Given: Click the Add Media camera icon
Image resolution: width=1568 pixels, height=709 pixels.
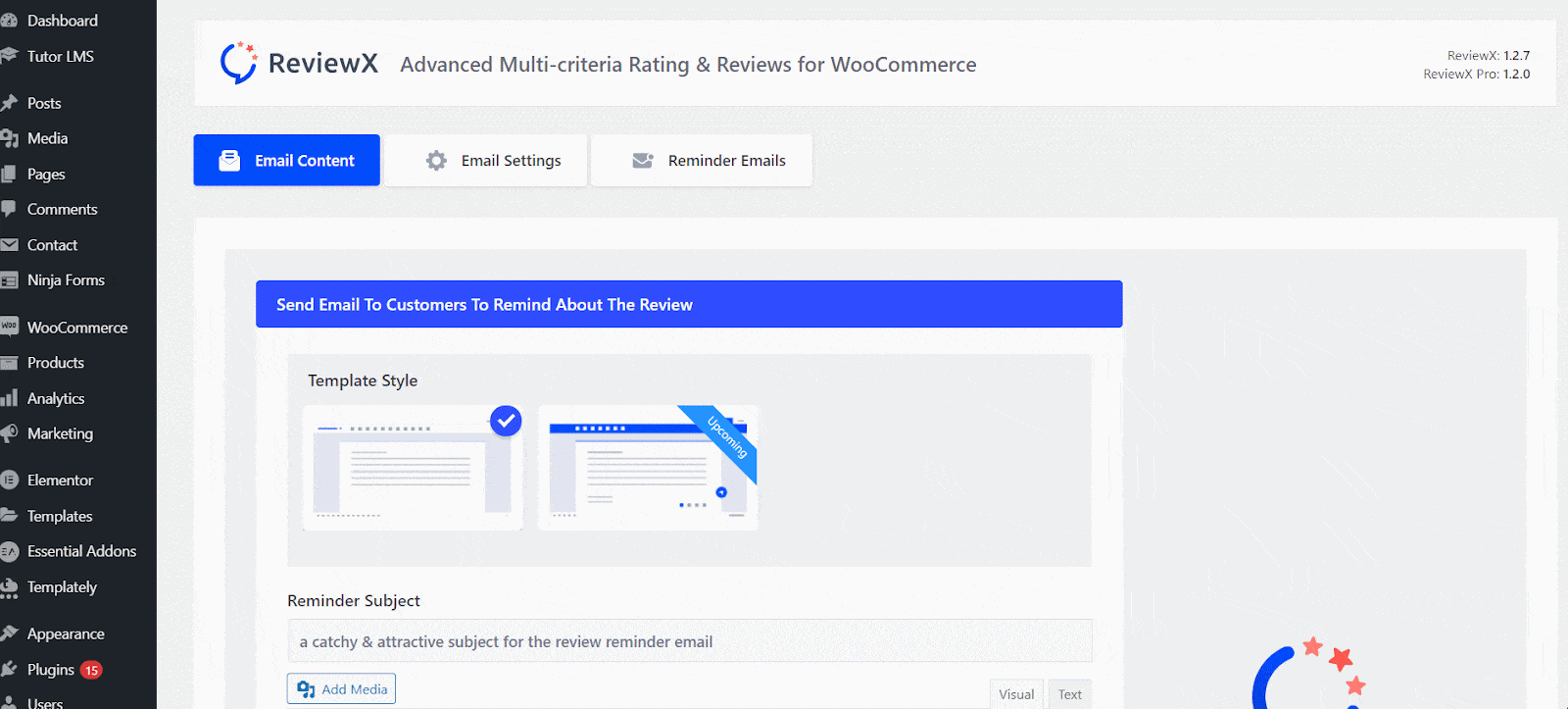Looking at the screenshot, I should coord(306,689).
